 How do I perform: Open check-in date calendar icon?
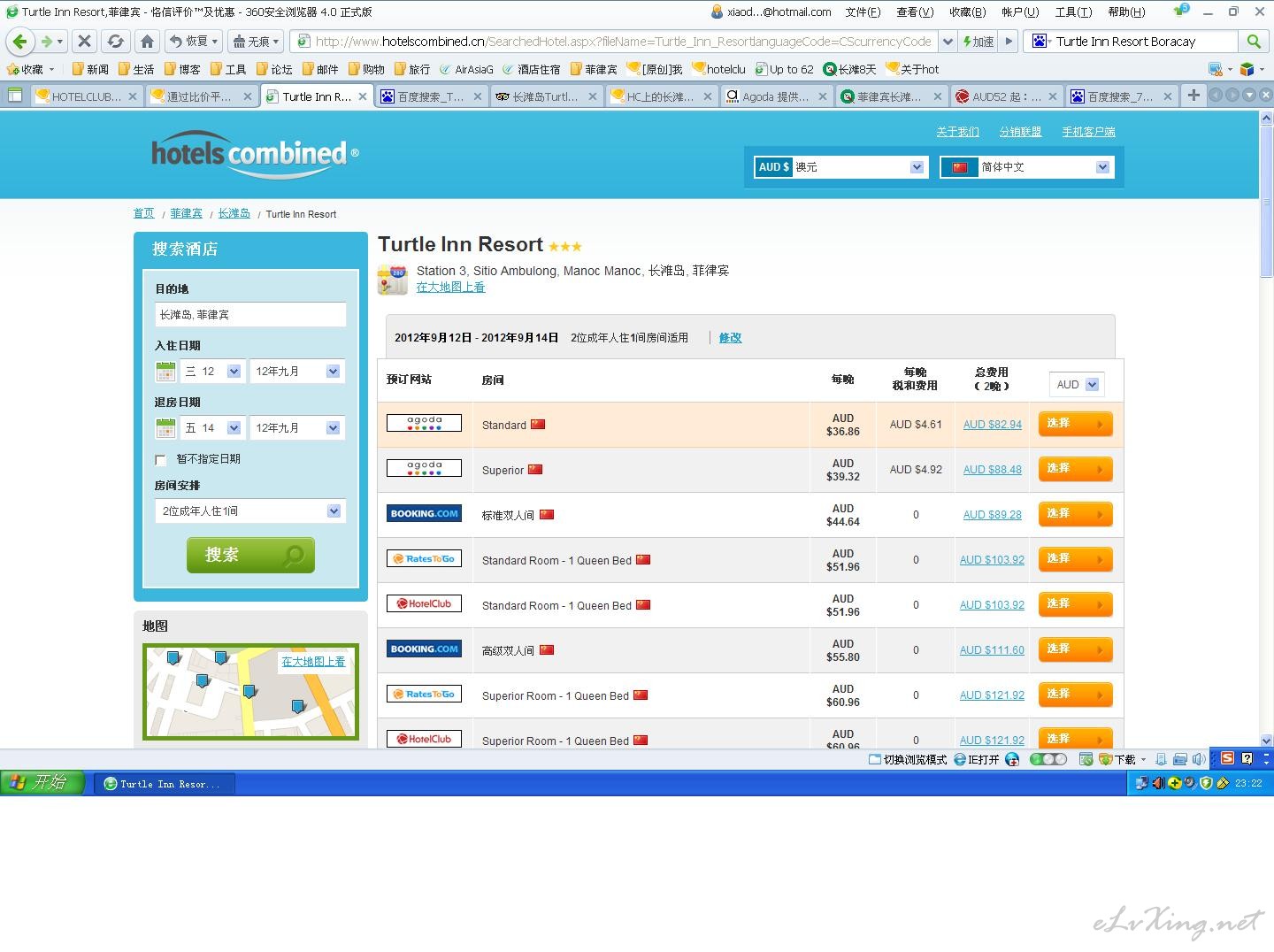(x=165, y=372)
